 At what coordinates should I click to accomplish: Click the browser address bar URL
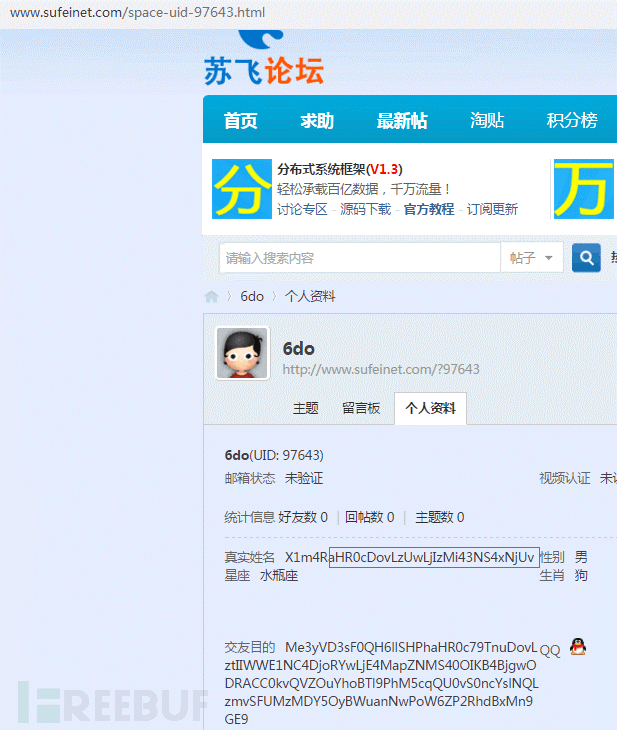tap(138, 12)
